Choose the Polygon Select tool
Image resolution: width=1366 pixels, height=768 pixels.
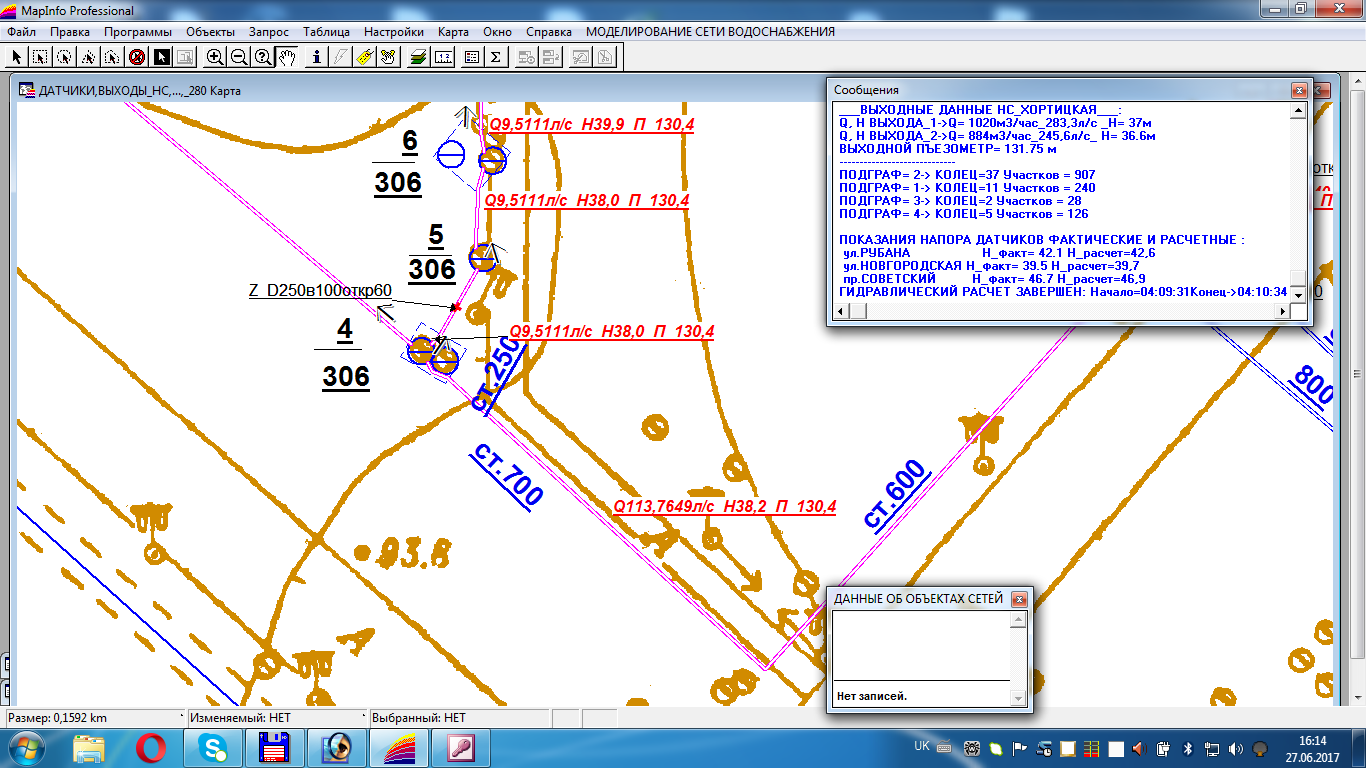pos(88,57)
